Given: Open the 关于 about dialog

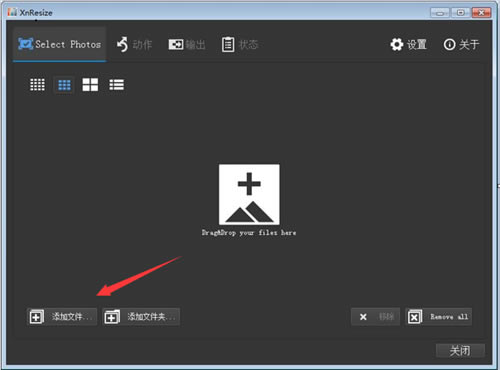Looking at the screenshot, I should pos(461,44).
